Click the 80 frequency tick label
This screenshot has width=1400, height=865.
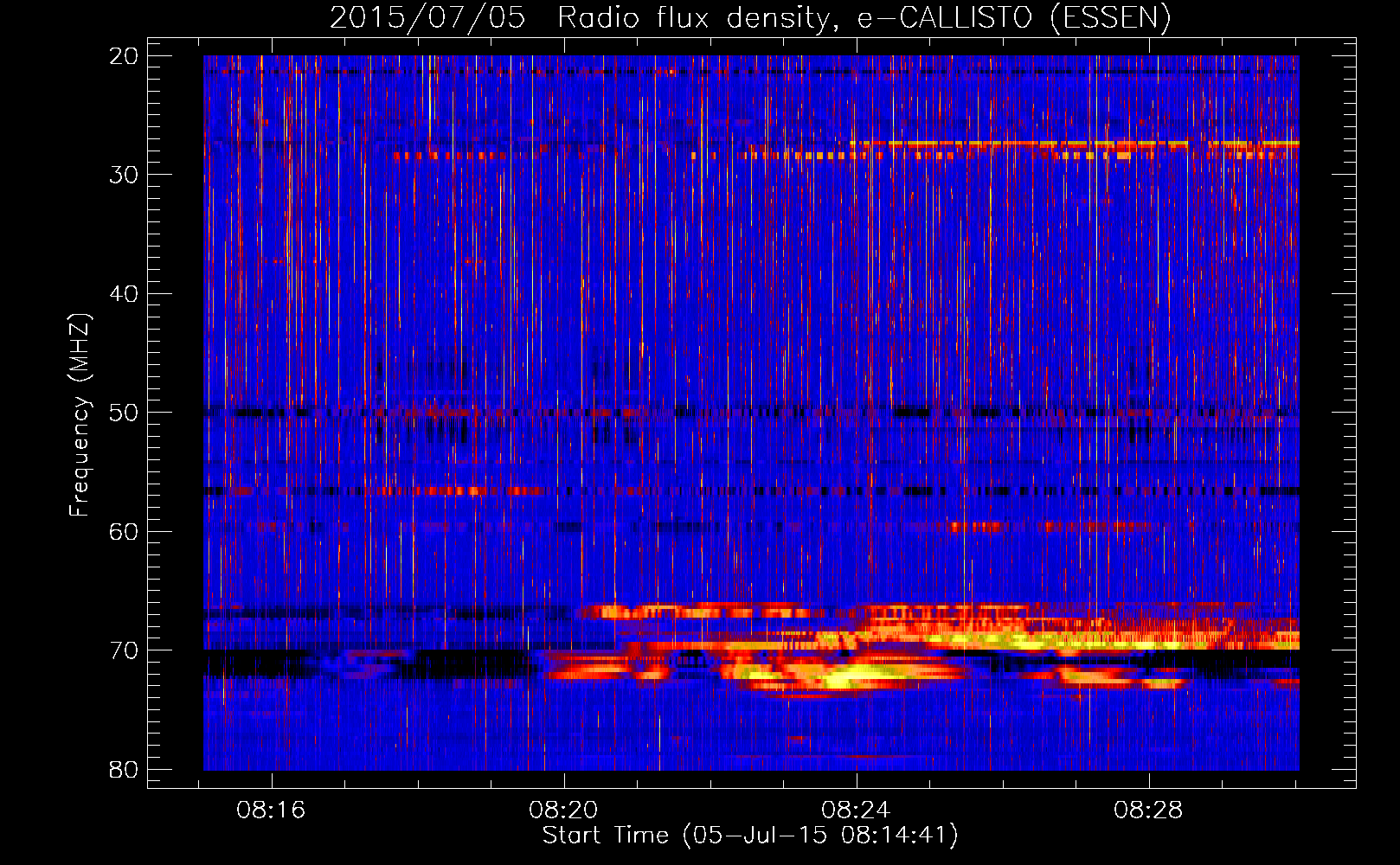tap(124, 769)
